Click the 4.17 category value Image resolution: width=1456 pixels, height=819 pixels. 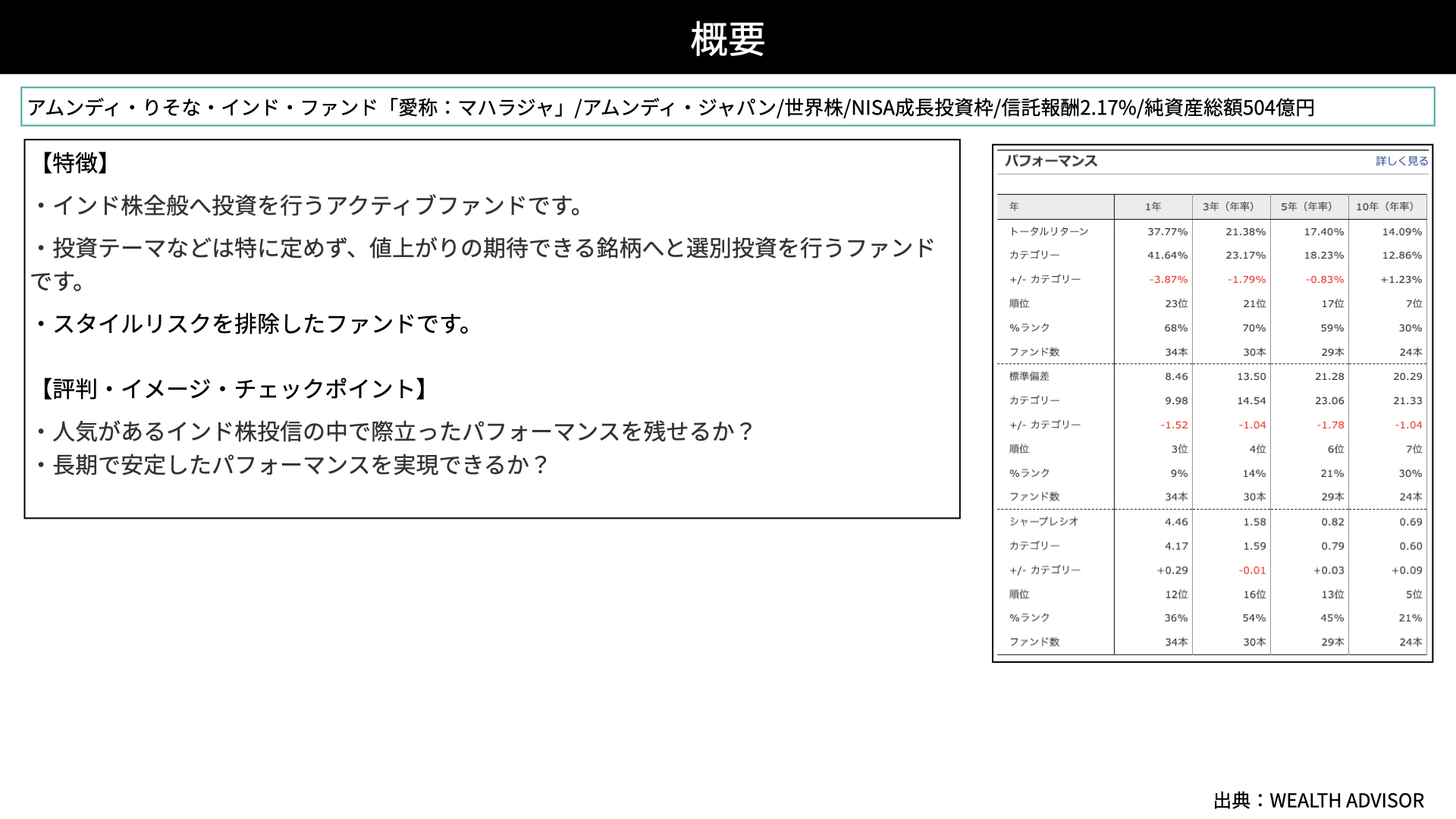point(1176,546)
